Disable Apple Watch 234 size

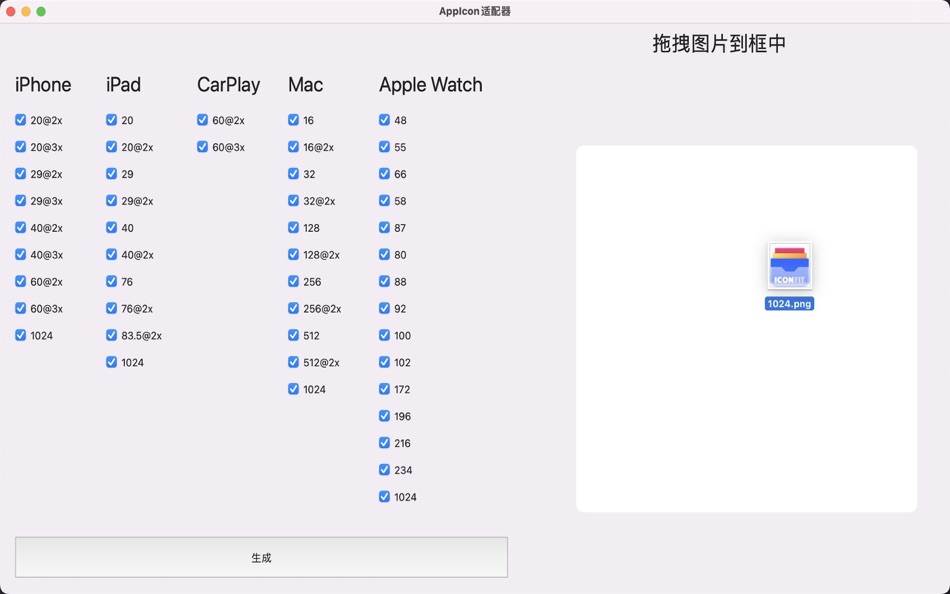384,470
